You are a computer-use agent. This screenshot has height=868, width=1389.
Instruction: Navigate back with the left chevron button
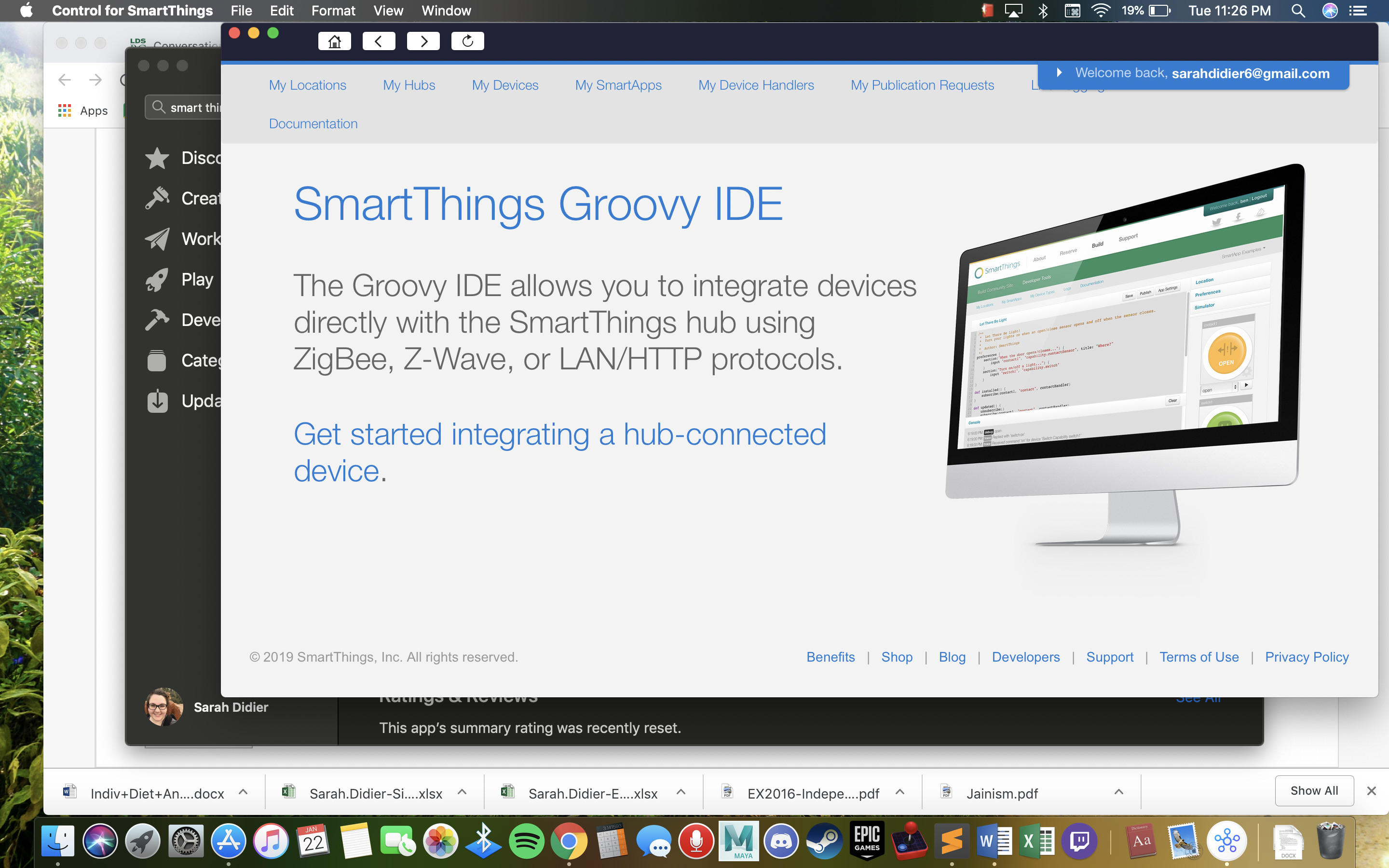pos(379,41)
